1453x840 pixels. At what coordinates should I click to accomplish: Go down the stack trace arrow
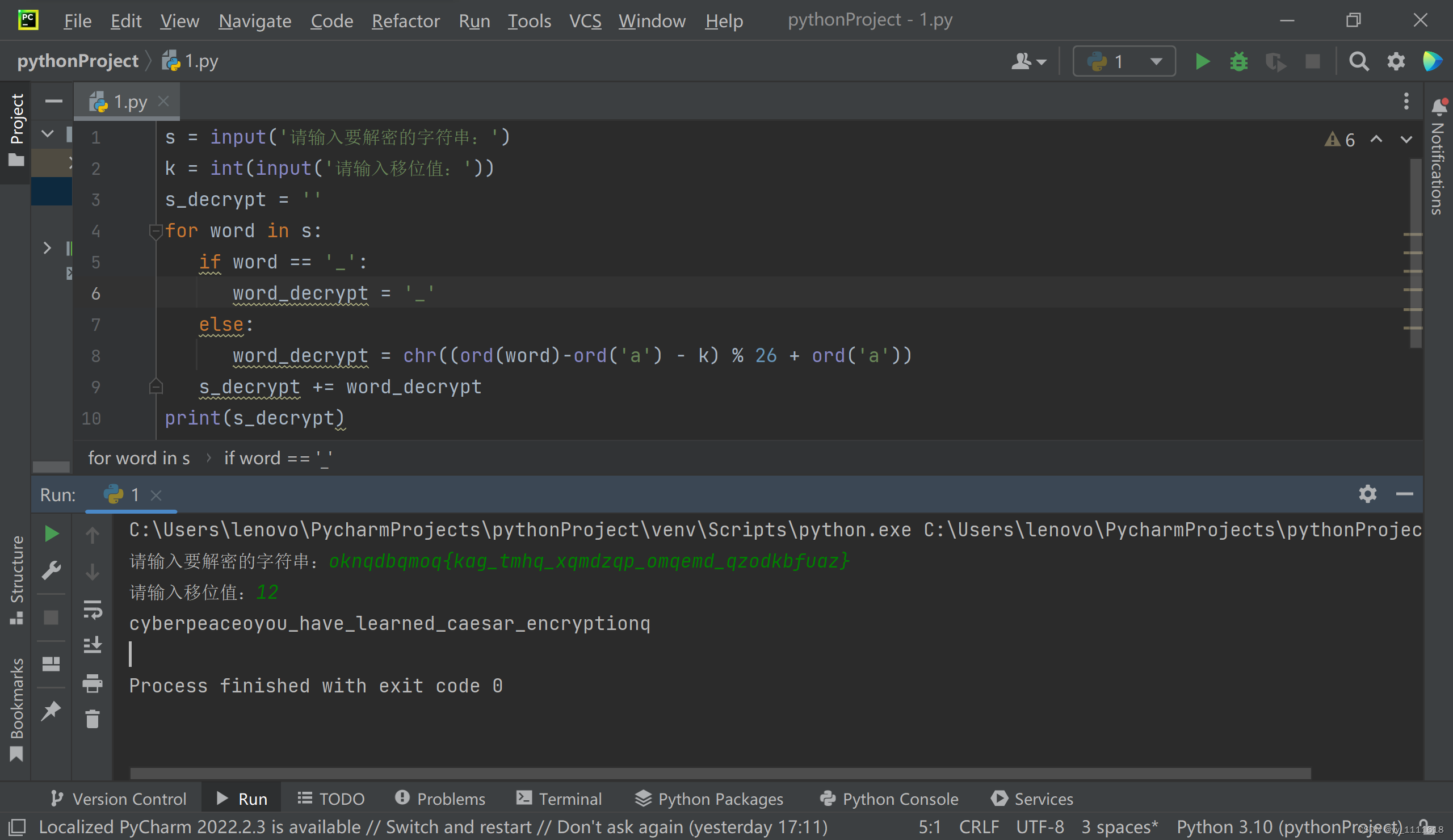93,572
